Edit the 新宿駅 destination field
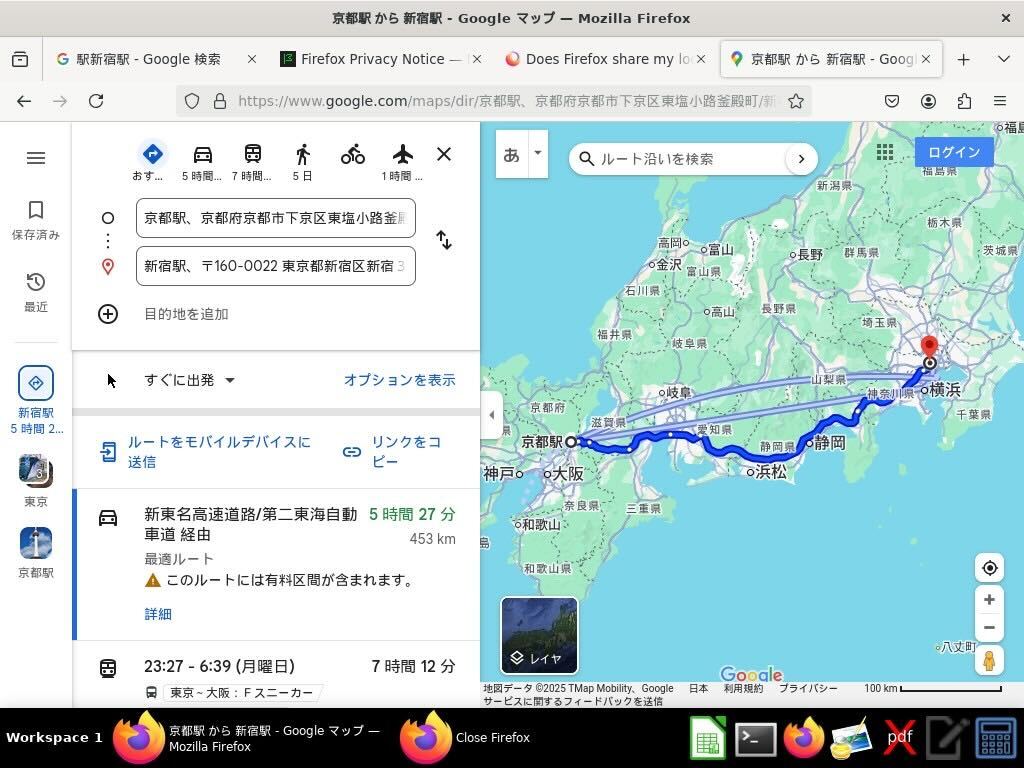1024x768 pixels. 276,266
